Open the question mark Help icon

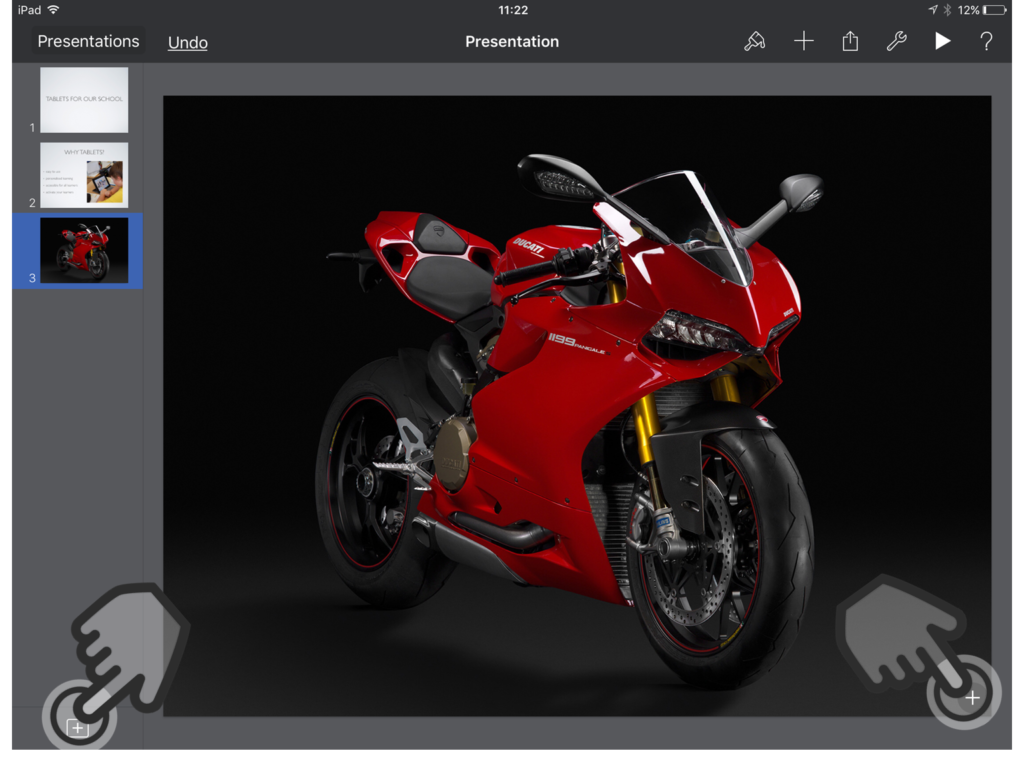pyautogui.click(x=986, y=41)
